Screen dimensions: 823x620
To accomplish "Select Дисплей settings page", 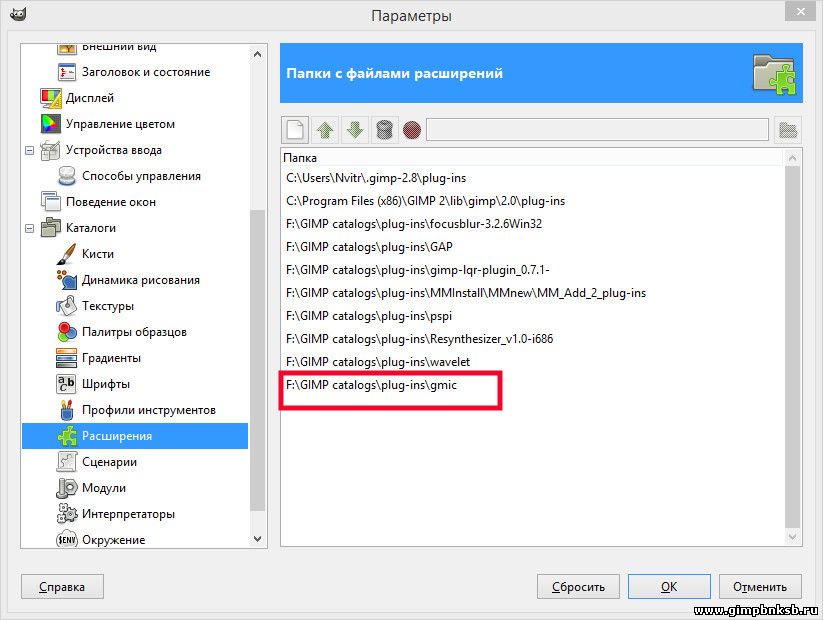I will [90, 98].
